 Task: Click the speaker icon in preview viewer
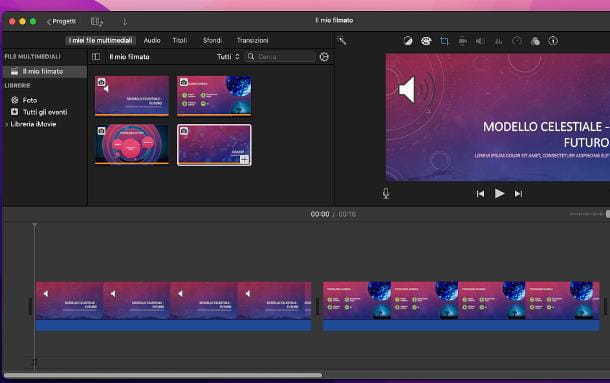coord(416,90)
